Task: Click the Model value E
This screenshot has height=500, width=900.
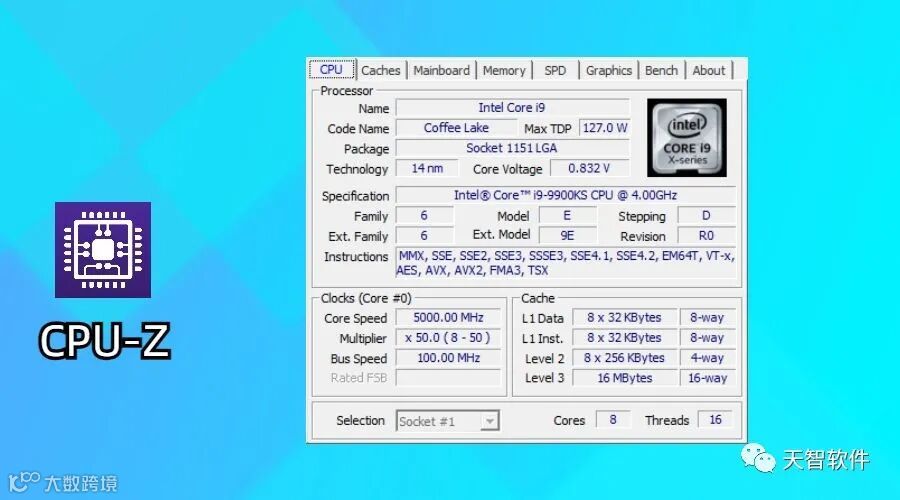Action: click(567, 216)
